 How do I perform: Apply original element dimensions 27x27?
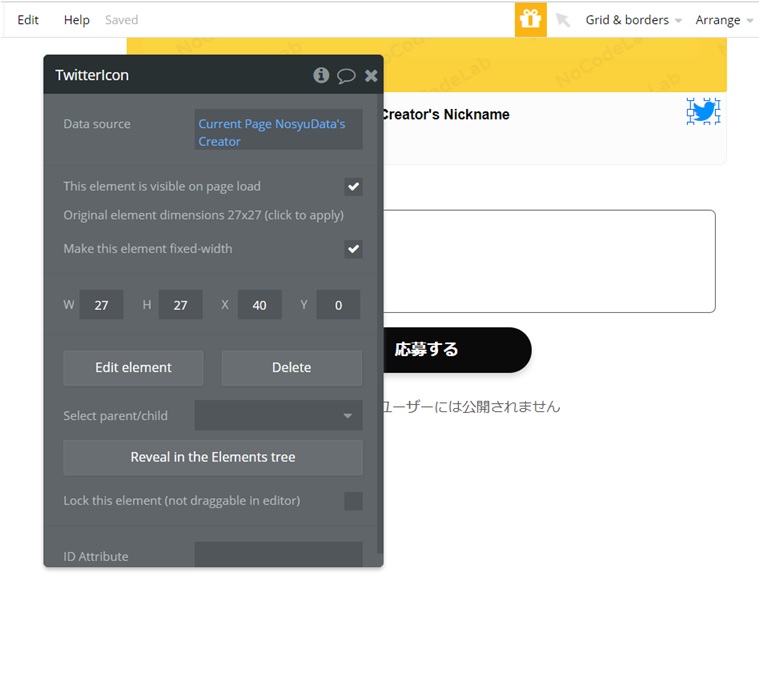pos(203,215)
